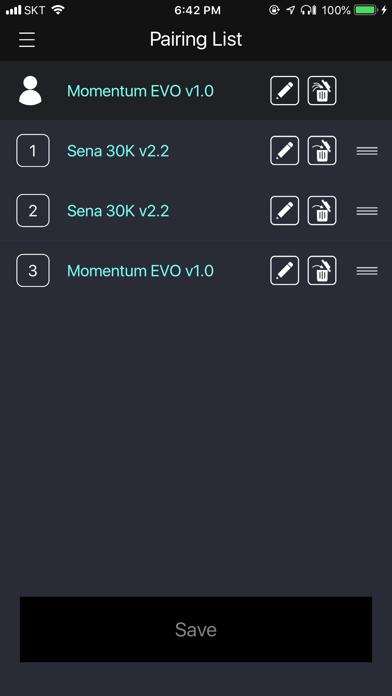Select the number 3 slot badge
392x696 pixels.
(33, 270)
